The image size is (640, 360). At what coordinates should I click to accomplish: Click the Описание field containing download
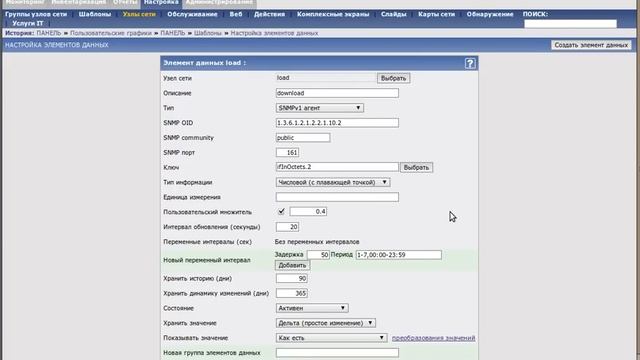[x=337, y=93]
